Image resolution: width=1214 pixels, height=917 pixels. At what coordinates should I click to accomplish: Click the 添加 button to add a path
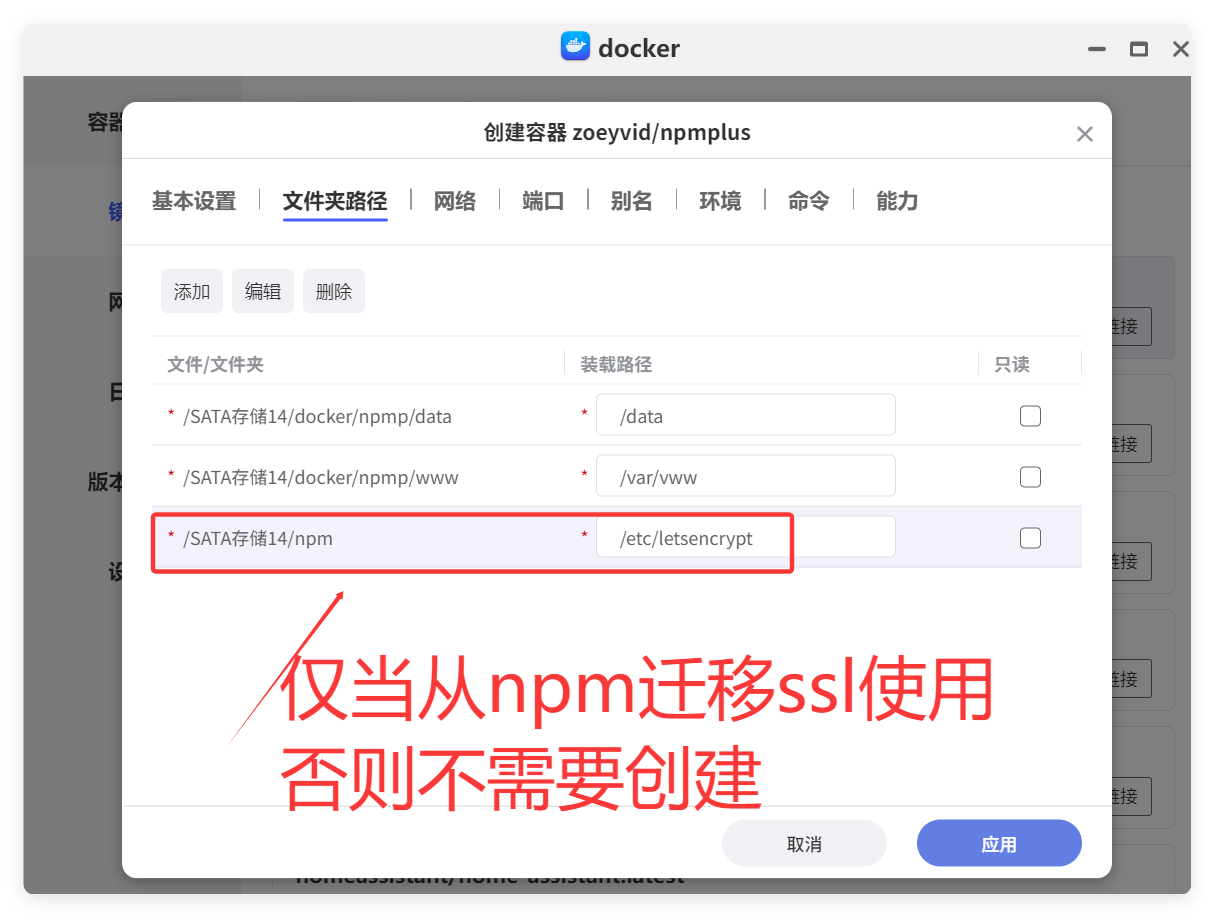(191, 290)
